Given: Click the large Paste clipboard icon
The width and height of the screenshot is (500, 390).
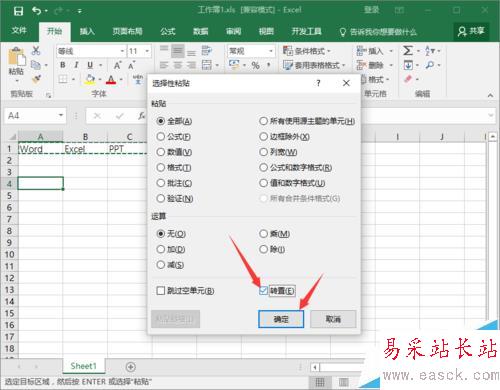Looking at the screenshot, I should (x=17, y=56).
